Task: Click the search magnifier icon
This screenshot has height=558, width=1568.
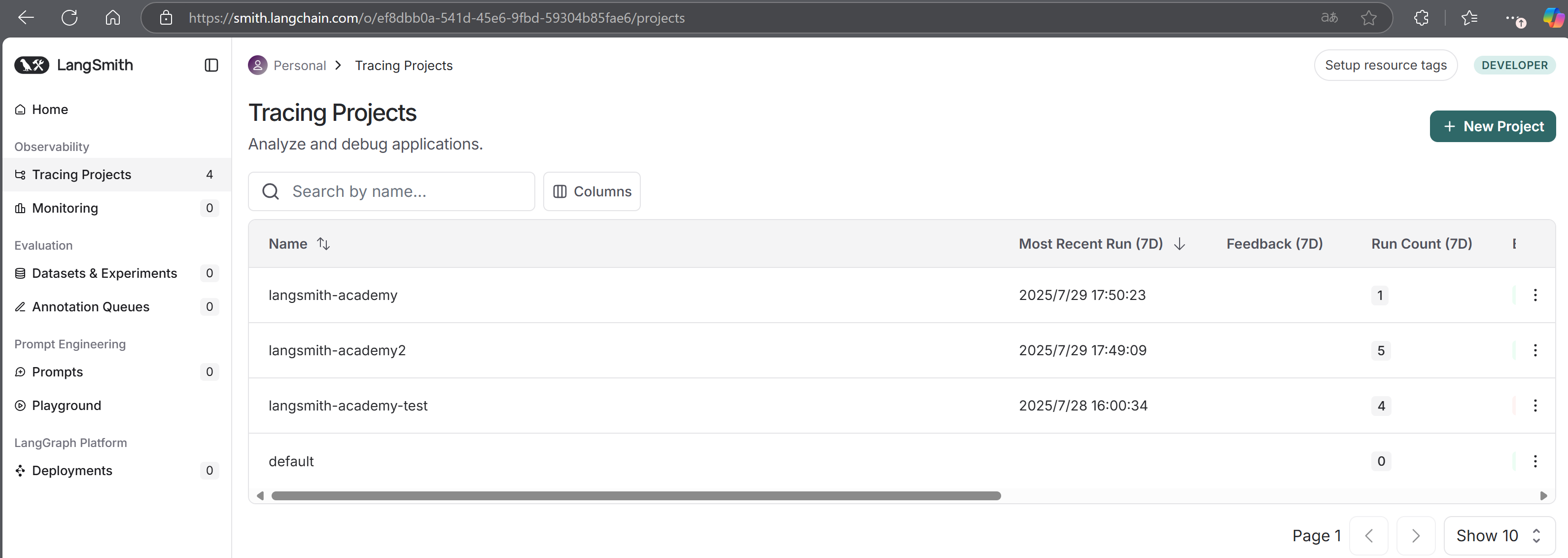Action: (270, 191)
